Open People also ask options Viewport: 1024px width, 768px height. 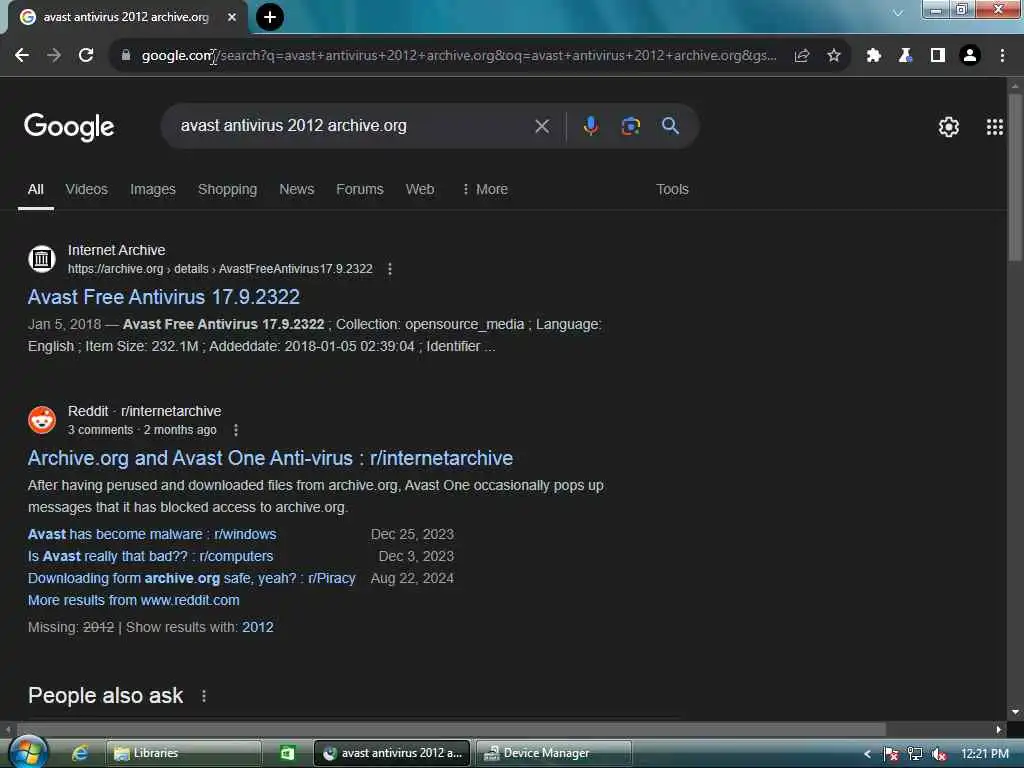coord(204,696)
